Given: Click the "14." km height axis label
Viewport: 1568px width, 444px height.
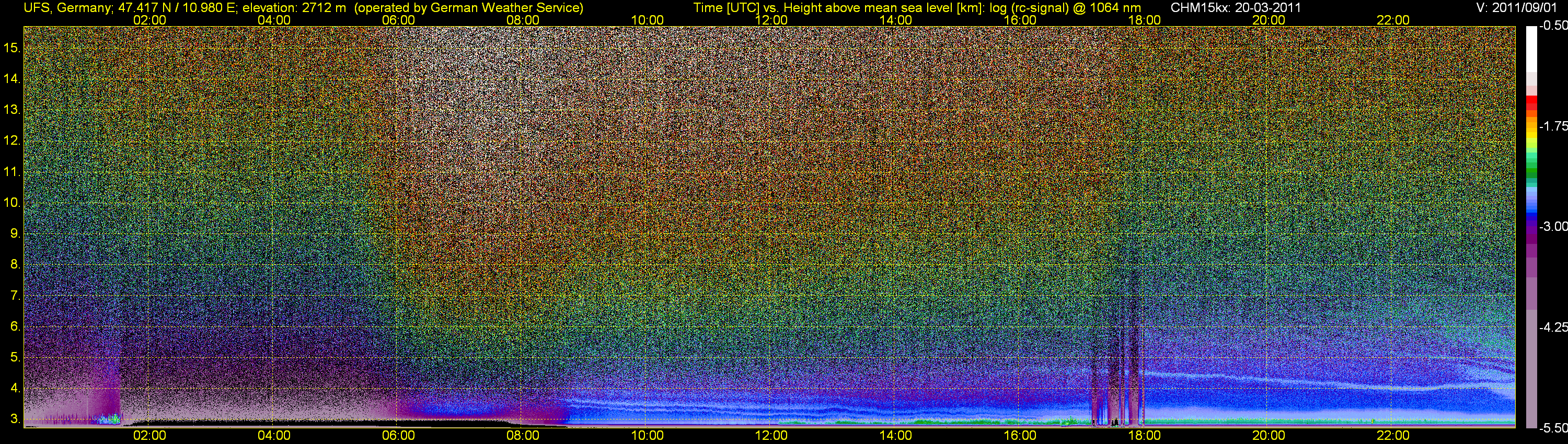Looking at the screenshot, I should click(x=12, y=79).
